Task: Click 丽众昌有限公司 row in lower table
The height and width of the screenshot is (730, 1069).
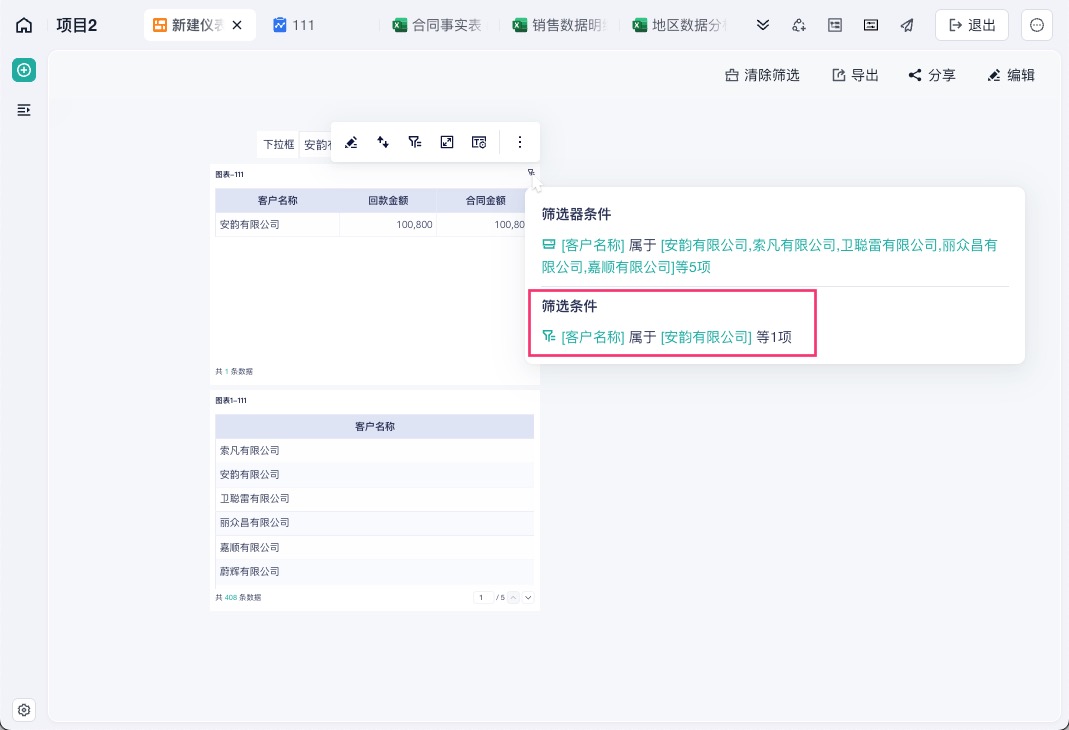Action: pyautogui.click(x=374, y=523)
